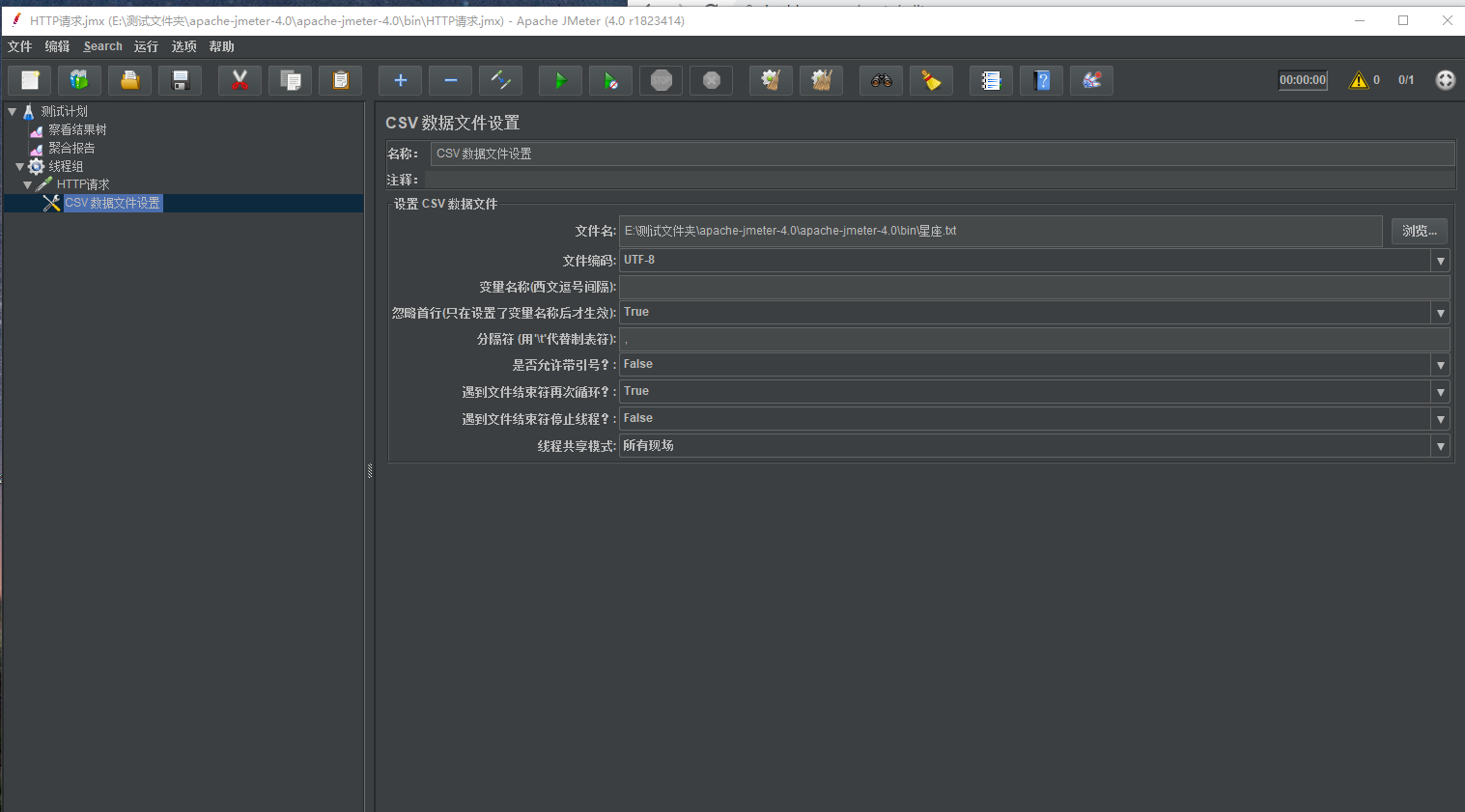The image size is (1465, 812).
Task: Click the New test plan icon
Action: [x=30, y=80]
